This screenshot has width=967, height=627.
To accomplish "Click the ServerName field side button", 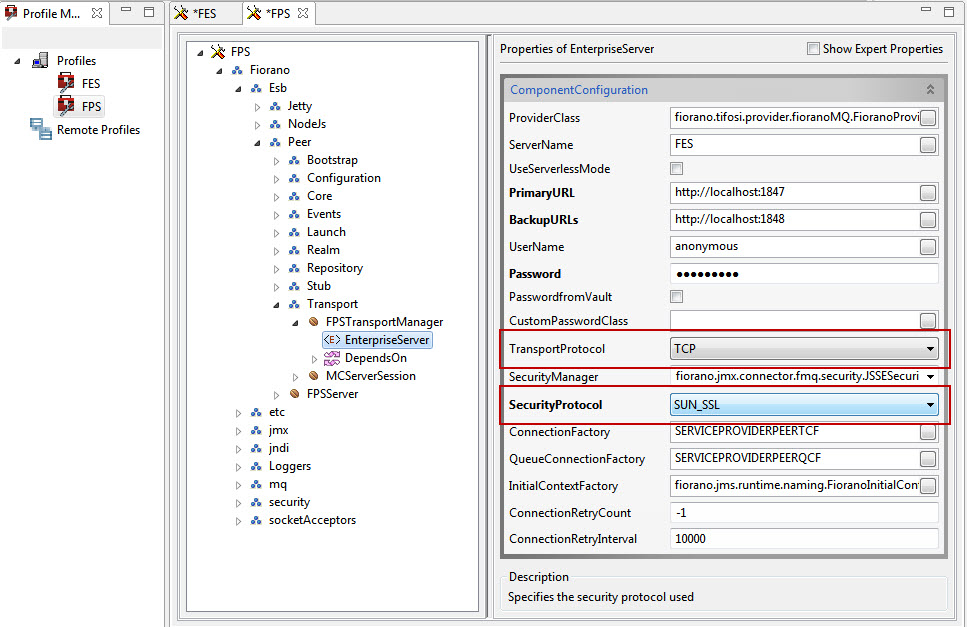I will pos(928,145).
